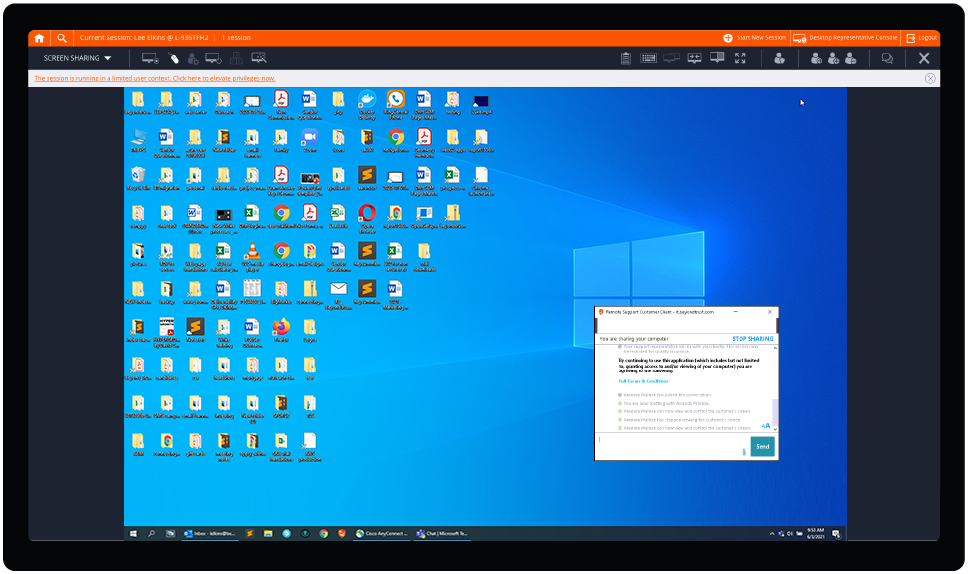This screenshot has width=968, height=574.
Task: Click the Send button in chat window
Action: [762, 446]
